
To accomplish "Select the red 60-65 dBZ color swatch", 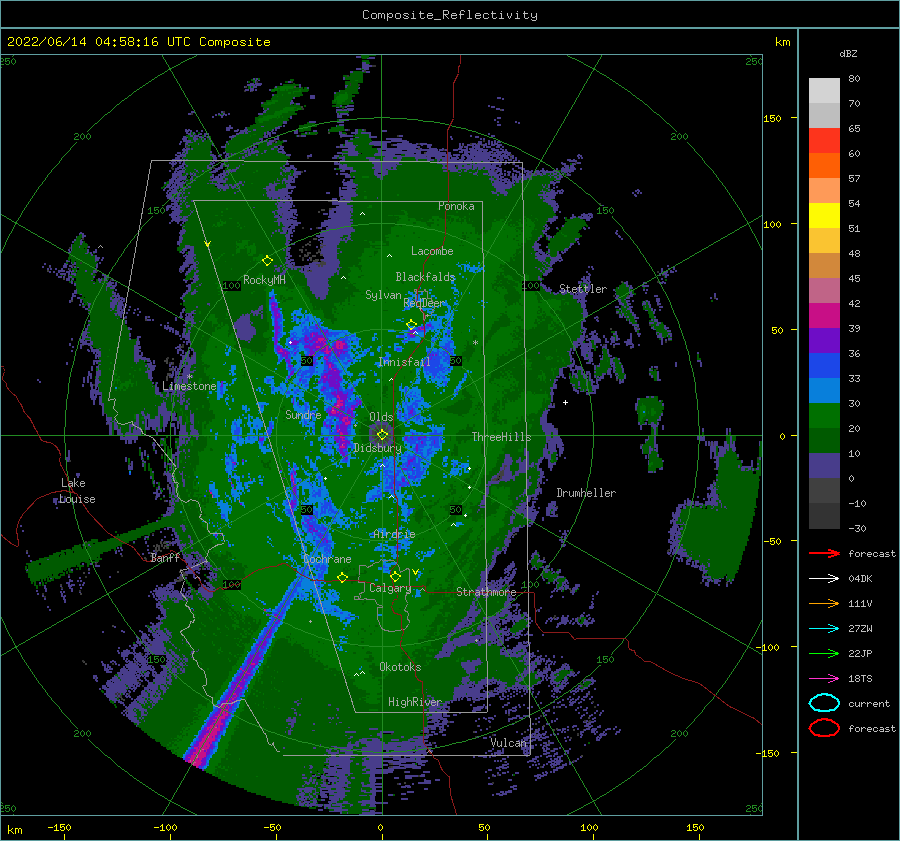I will pos(824,141).
